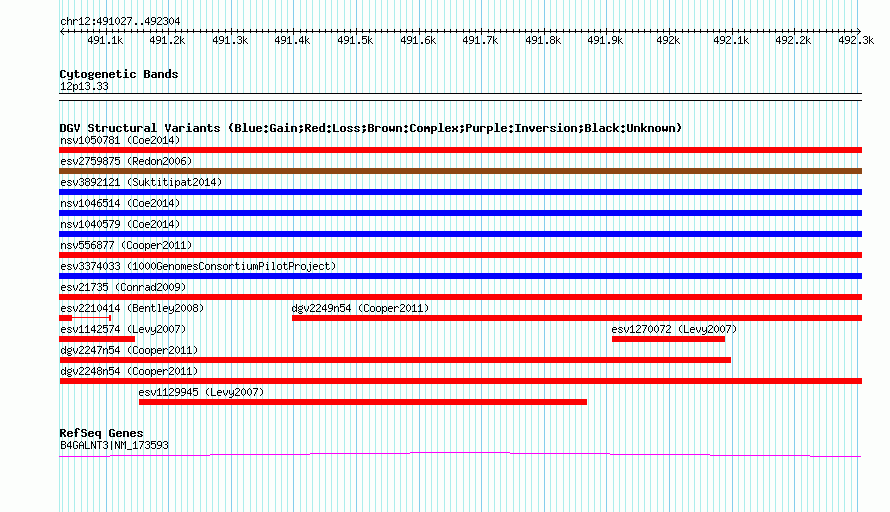Click the 491.2k ruler tick label
The image size is (890, 512).
pyautogui.click(x=167, y=40)
